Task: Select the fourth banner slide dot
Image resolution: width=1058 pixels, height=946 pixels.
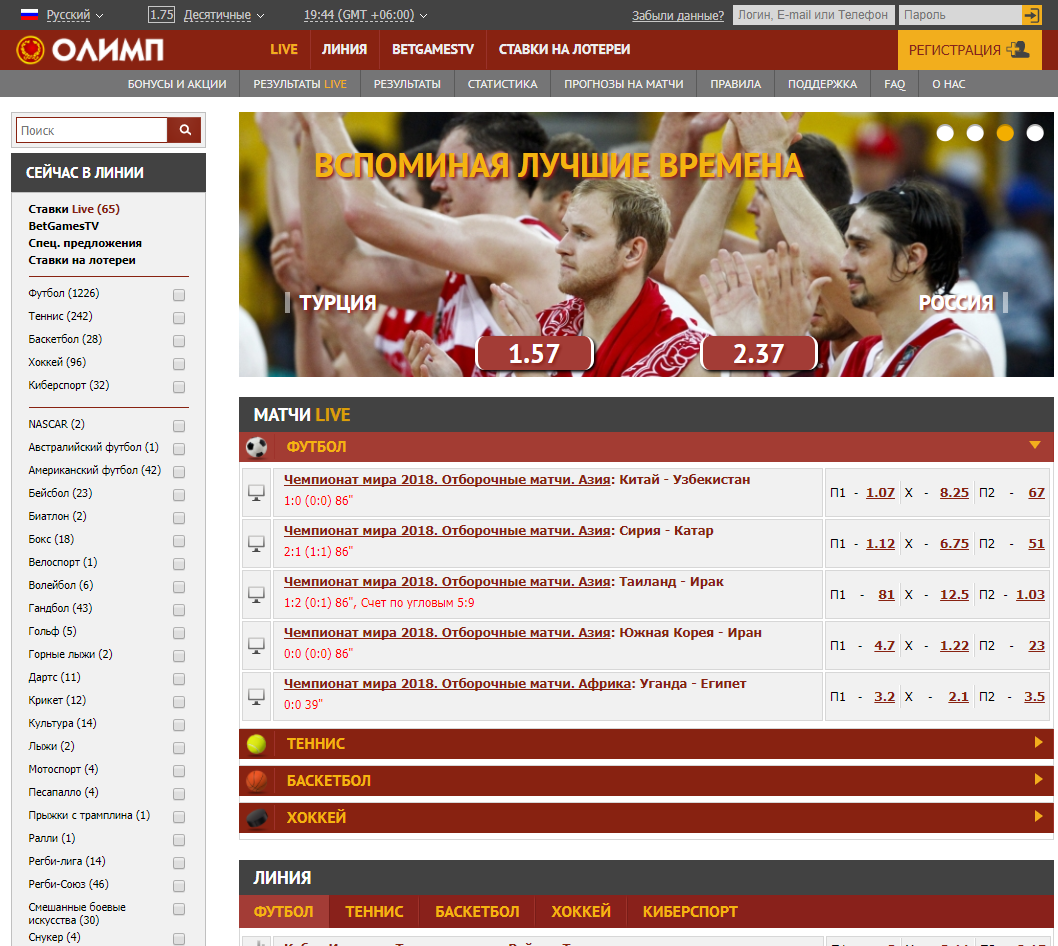Action: point(1035,133)
